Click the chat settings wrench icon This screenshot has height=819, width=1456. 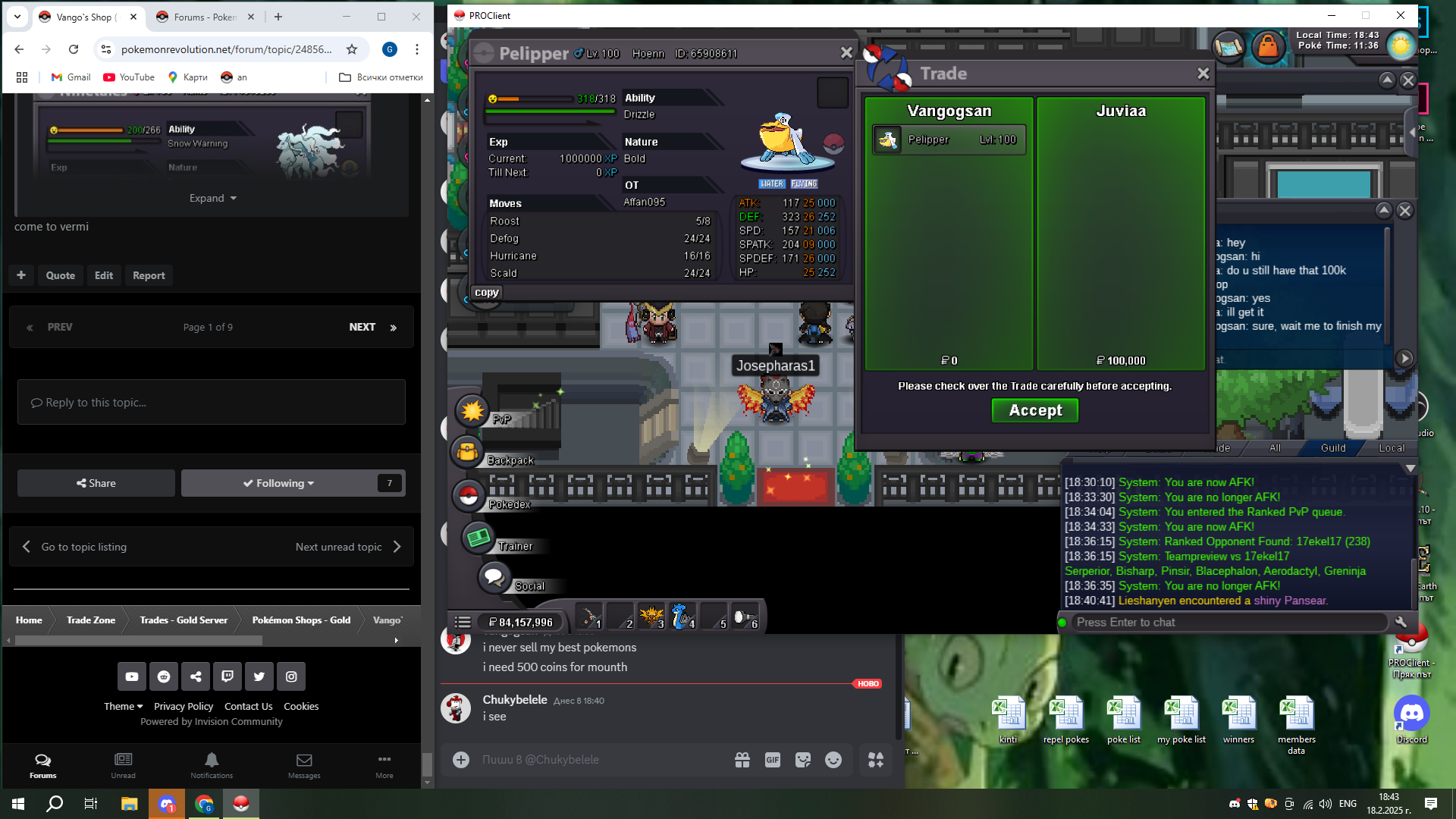[1401, 622]
